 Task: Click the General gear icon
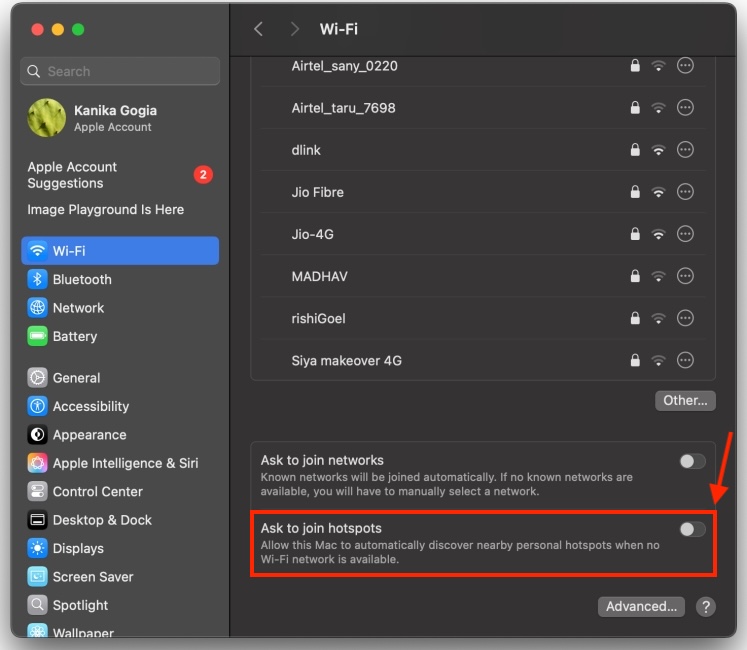point(37,378)
